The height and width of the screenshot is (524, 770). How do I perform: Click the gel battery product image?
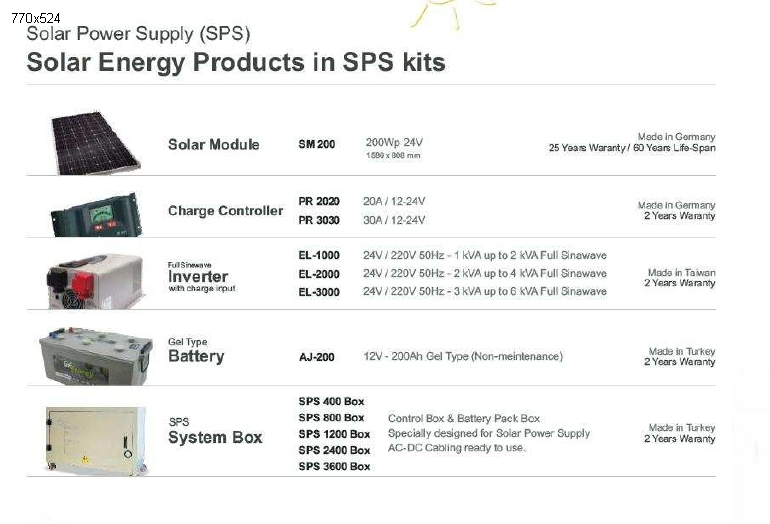point(96,356)
